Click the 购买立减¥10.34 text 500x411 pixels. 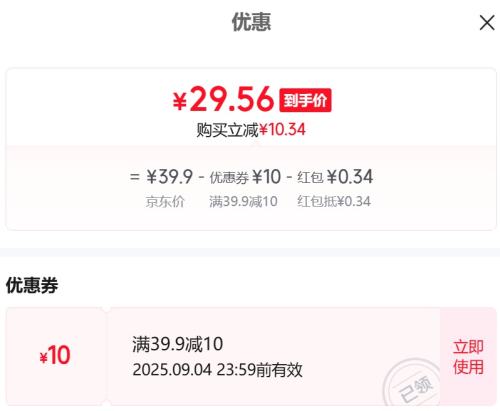[x=251, y=130]
